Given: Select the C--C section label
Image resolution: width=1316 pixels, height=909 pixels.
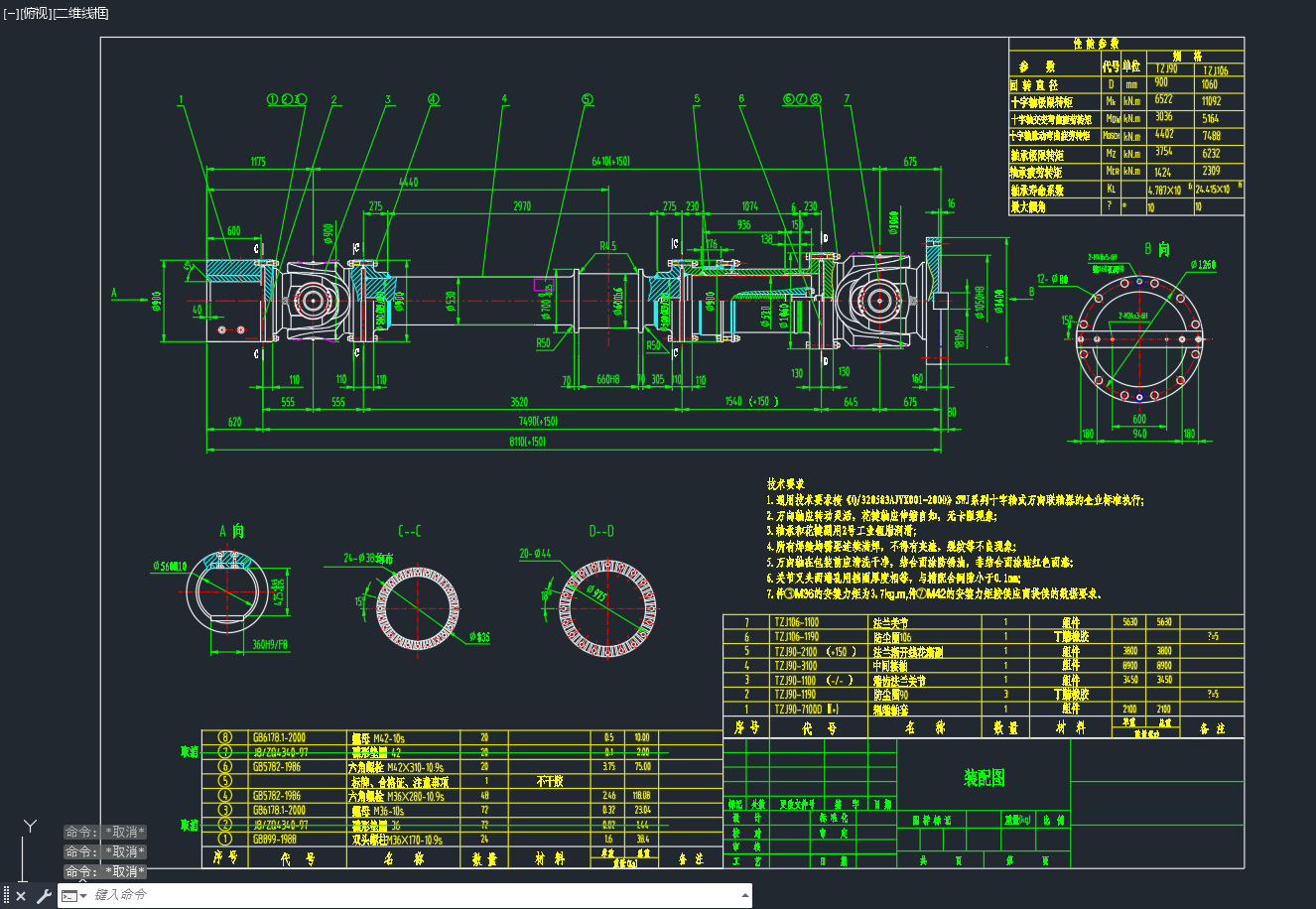Looking at the screenshot, I should [x=409, y=532].
